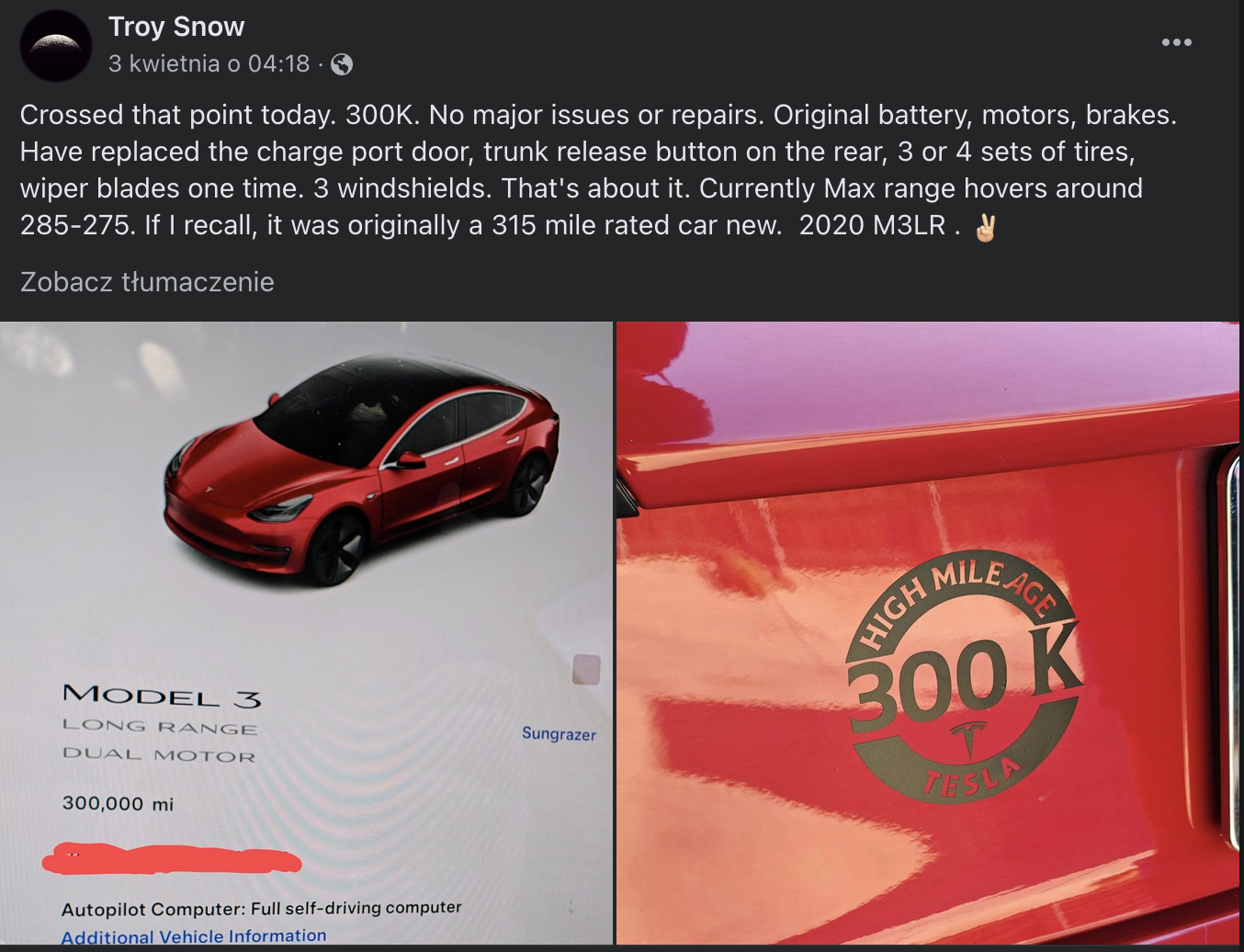The height and width of the screenshot is (952, 1244).
Task: Click the red scribble hiding the VIN
Action: (x=172, y=858)
